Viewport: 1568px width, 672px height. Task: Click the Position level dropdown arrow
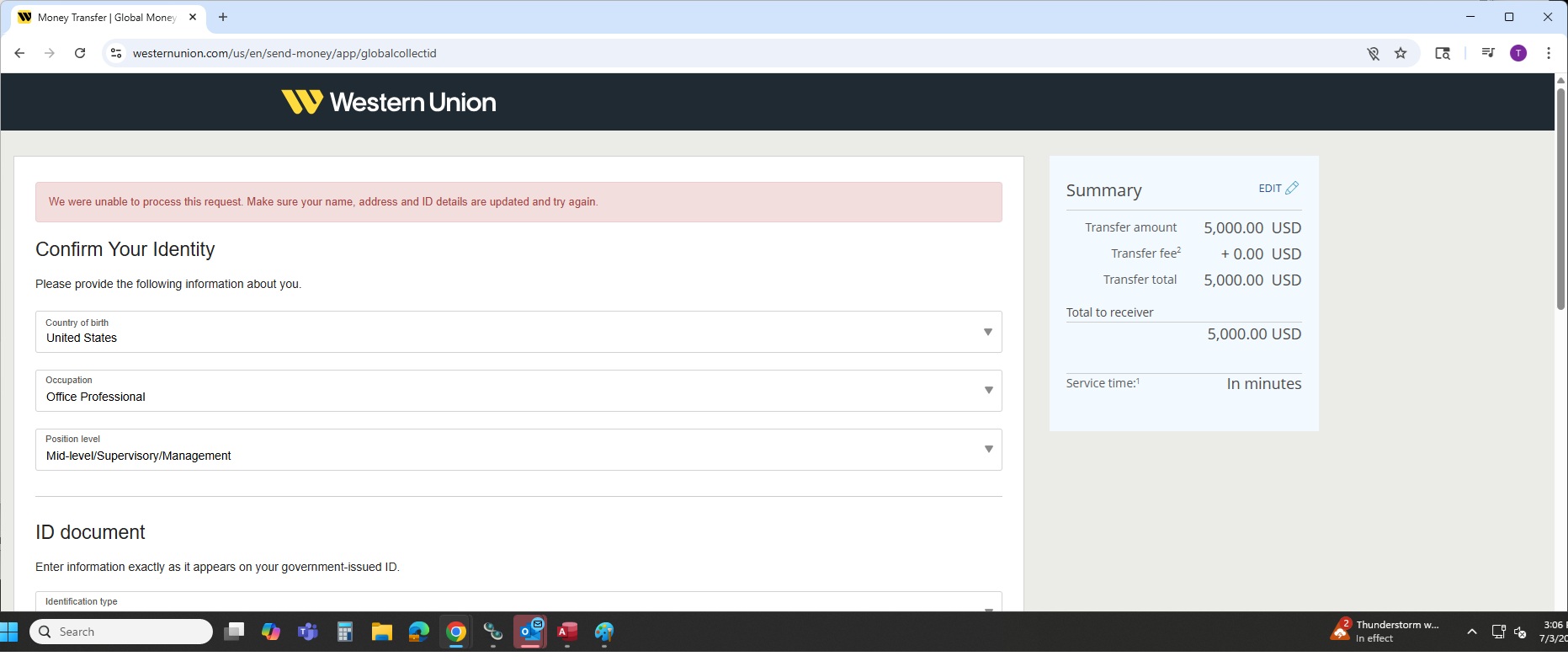pos(988,449)
